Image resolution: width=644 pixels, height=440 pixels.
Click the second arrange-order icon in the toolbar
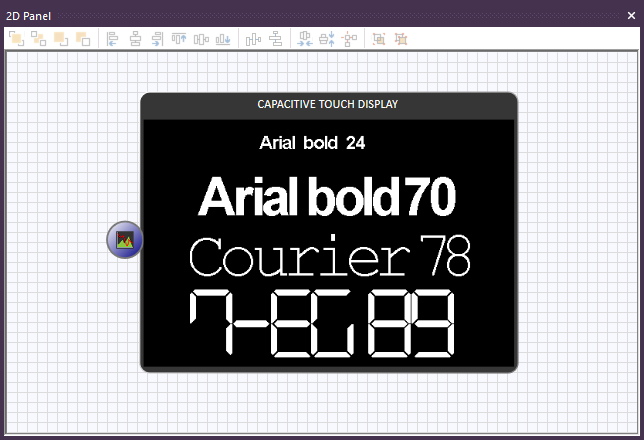(x=38, y=39)
